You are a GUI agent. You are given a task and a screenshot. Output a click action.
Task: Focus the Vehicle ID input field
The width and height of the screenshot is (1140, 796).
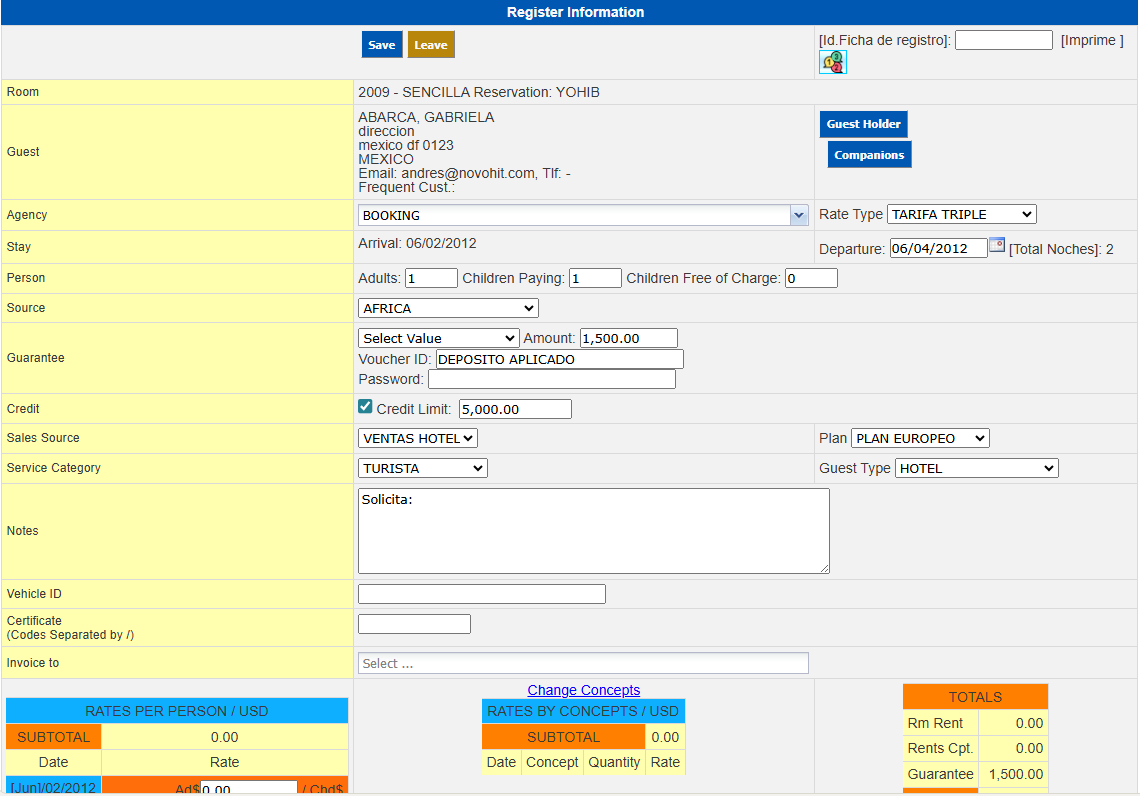[481, 594]
